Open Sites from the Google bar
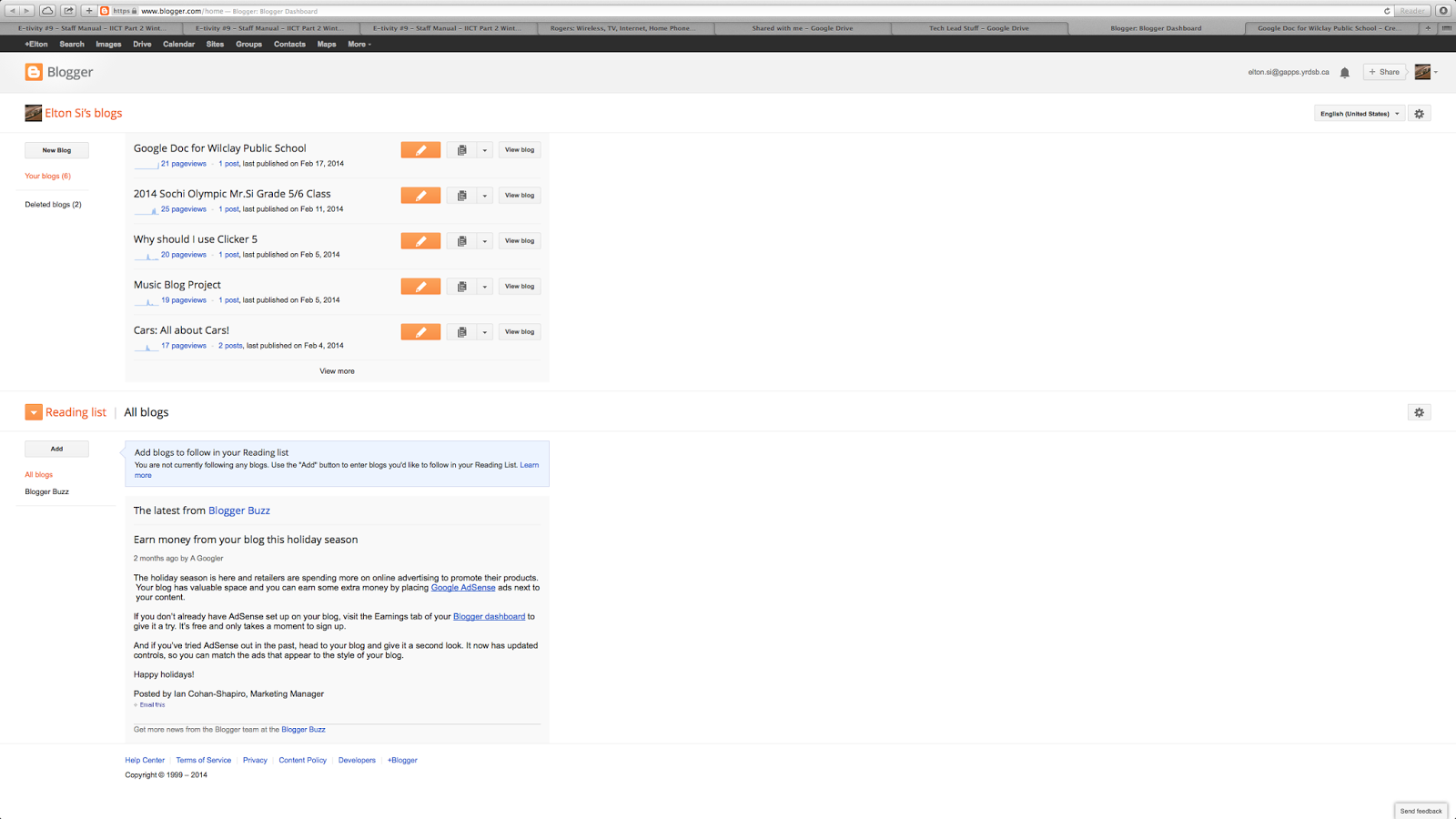Viewport: 1456px width, 819px height. tap(215, 44)
